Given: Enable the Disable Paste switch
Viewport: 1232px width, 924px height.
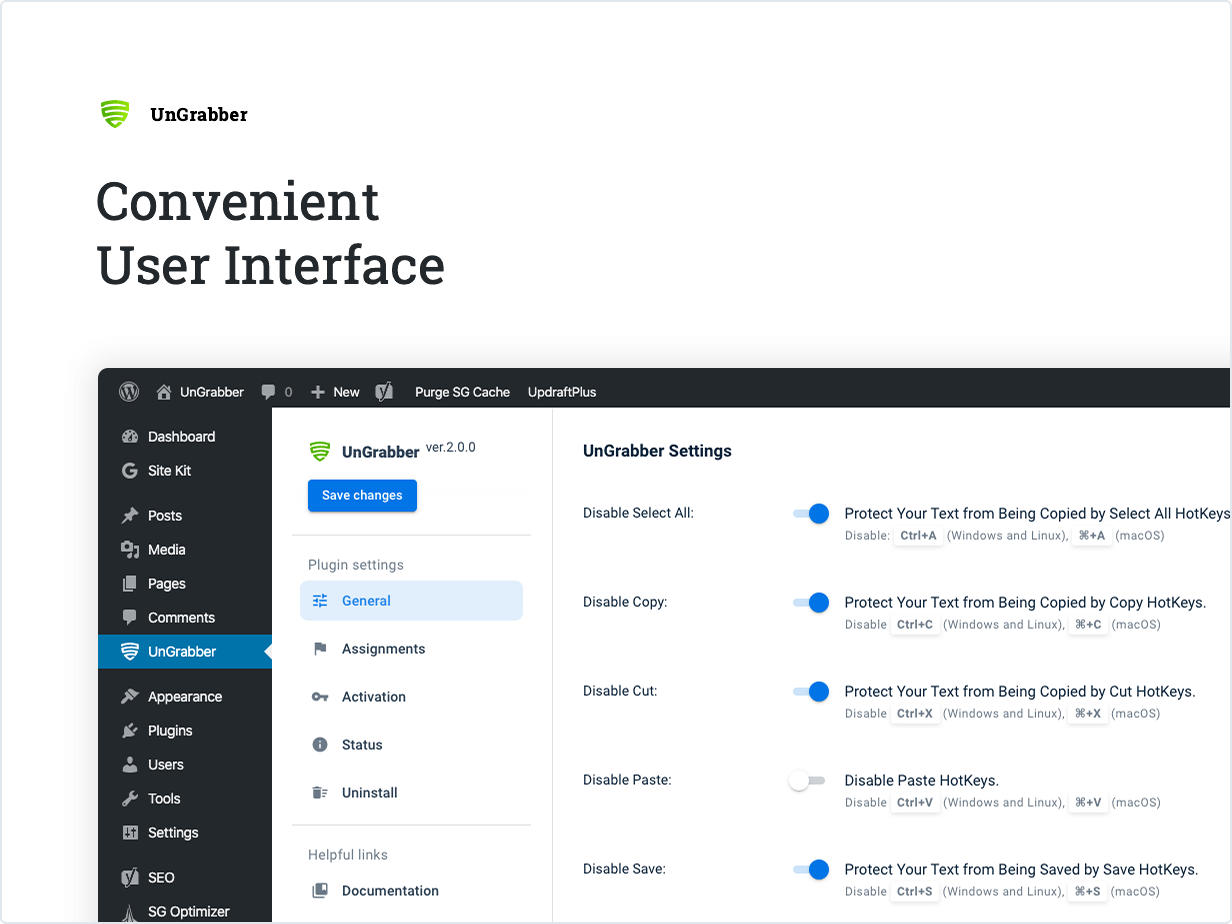Looking at the screenshot, I should (x=807, y=781).
